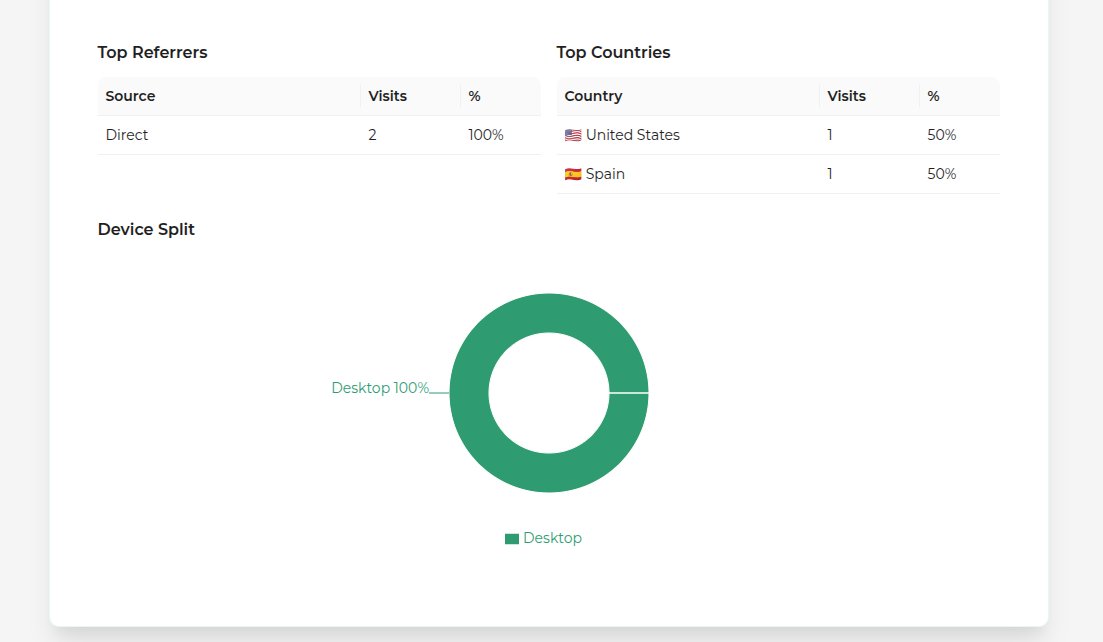Viewport: 1103px width, 642px height.
Task: Click the visits count for Spain
Action: (x=830, y=174)
